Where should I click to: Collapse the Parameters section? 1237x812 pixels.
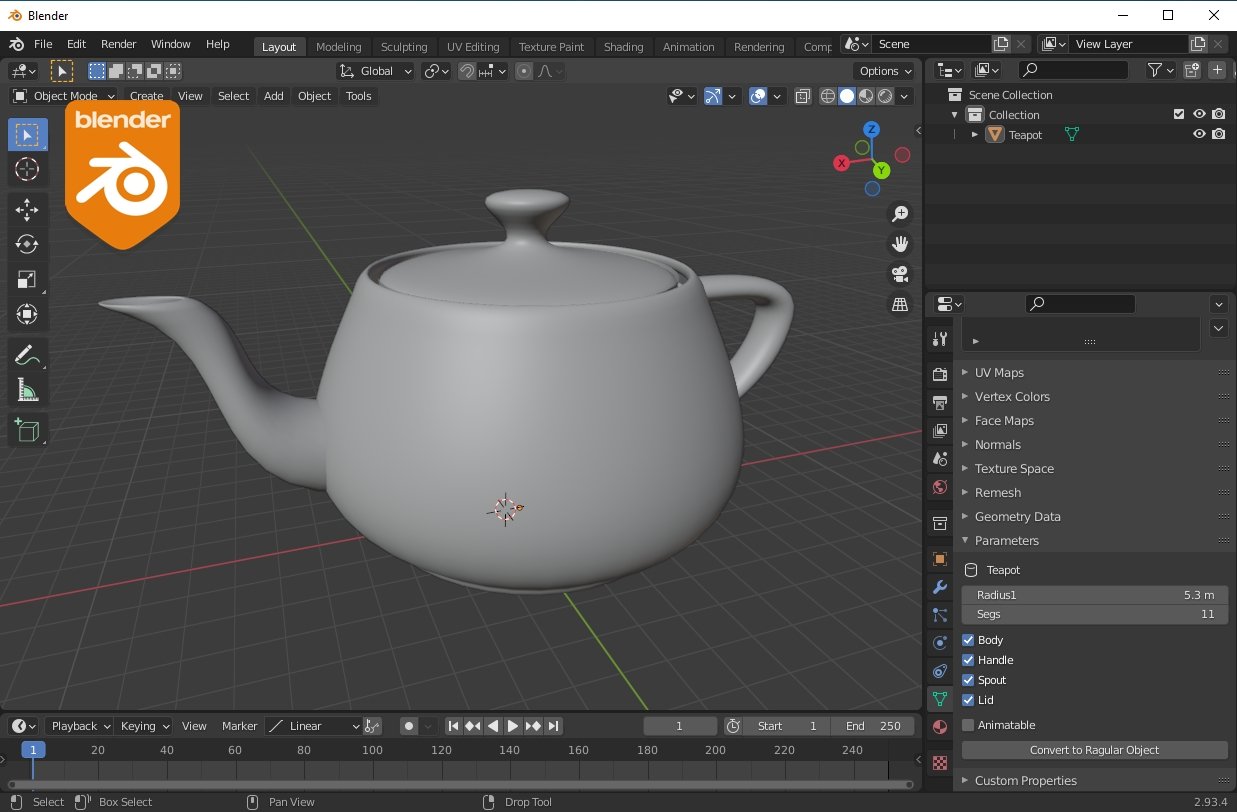tap(1006, 540)
